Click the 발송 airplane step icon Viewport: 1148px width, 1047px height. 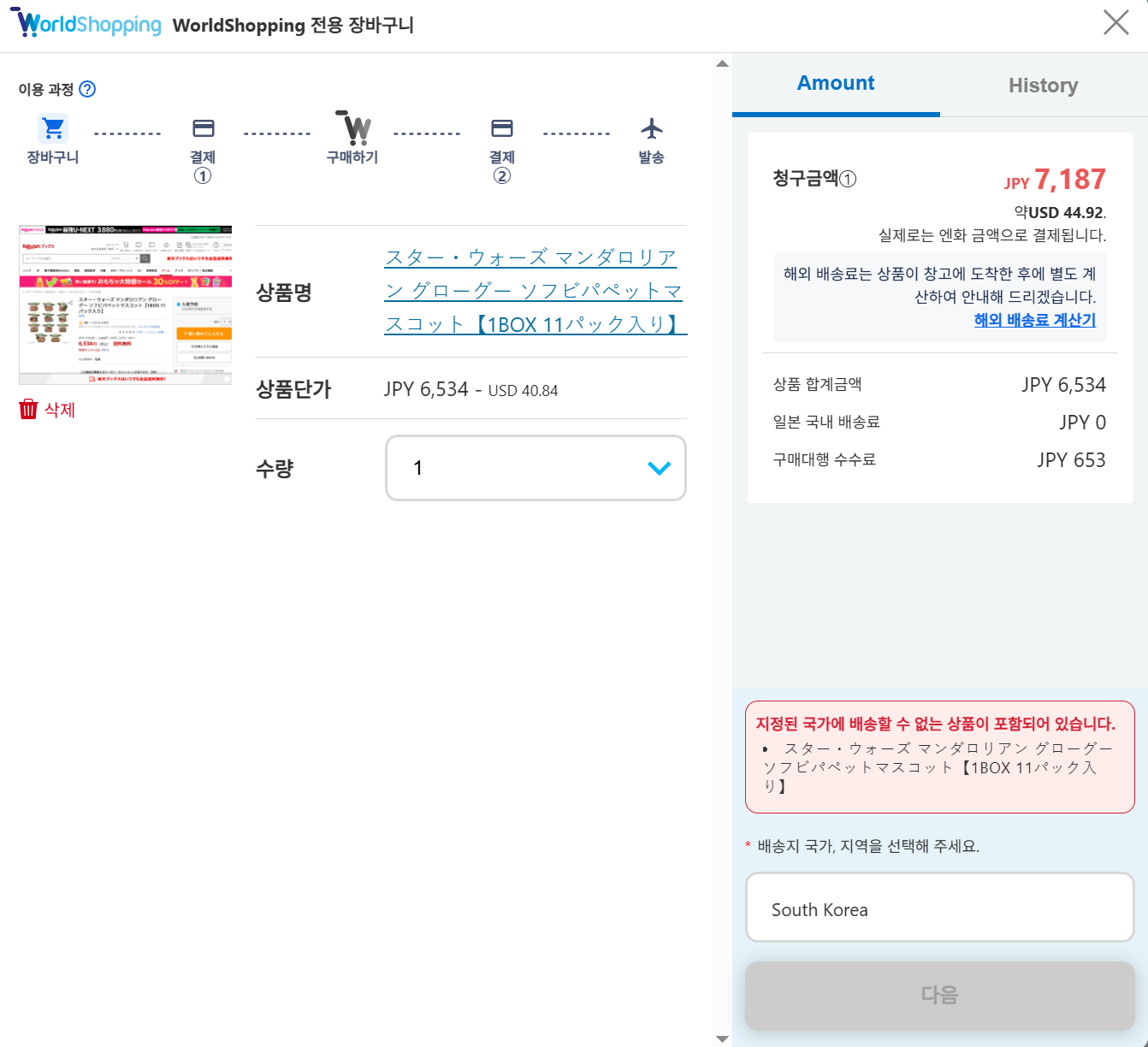pyautogui.click(x=652, y=128)
